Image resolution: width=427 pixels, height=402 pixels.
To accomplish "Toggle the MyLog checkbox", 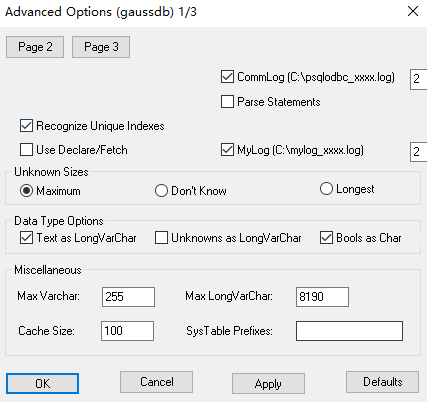I will (227, 150).
